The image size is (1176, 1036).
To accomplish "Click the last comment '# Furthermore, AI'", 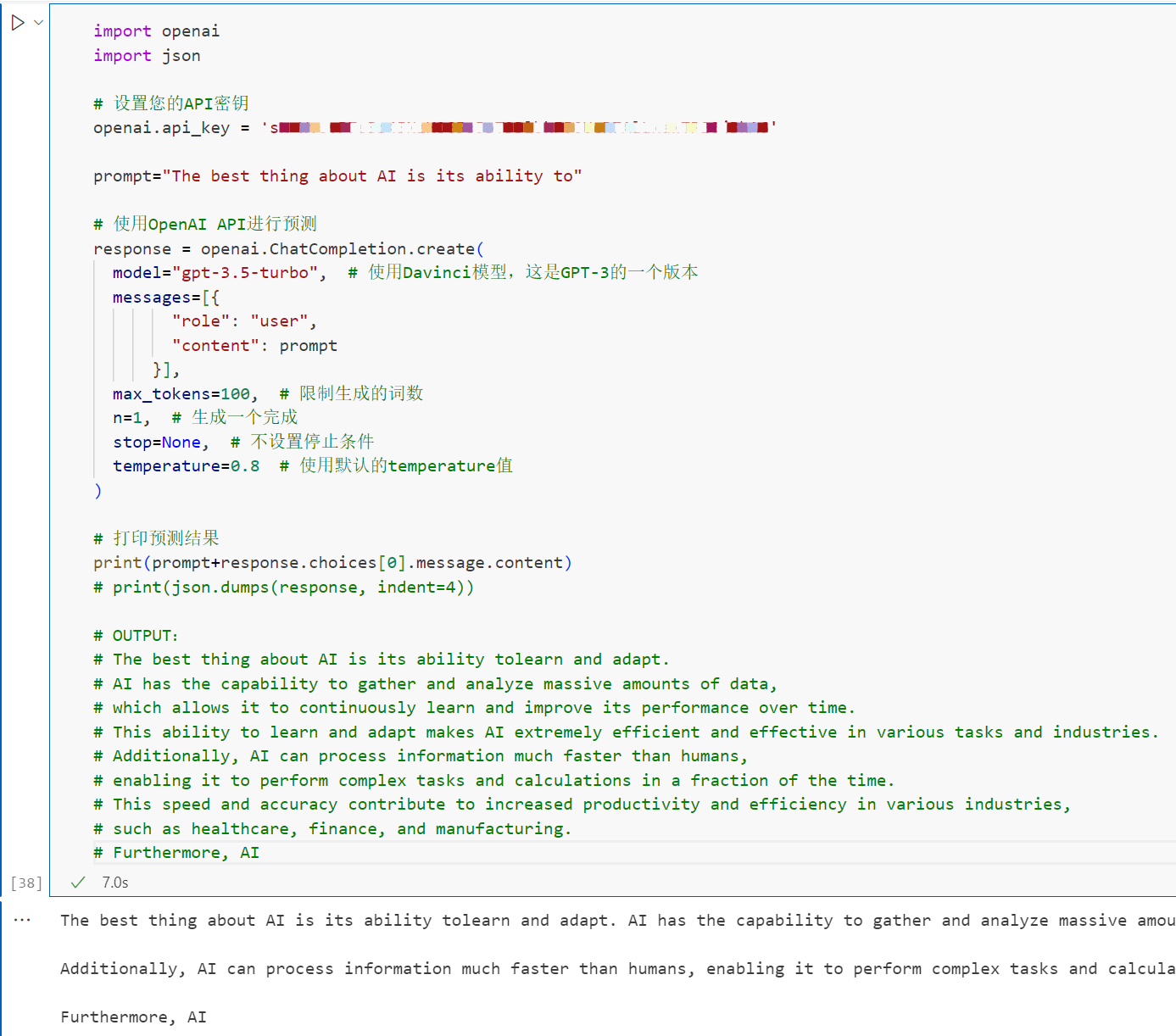I will click(176, 853).
